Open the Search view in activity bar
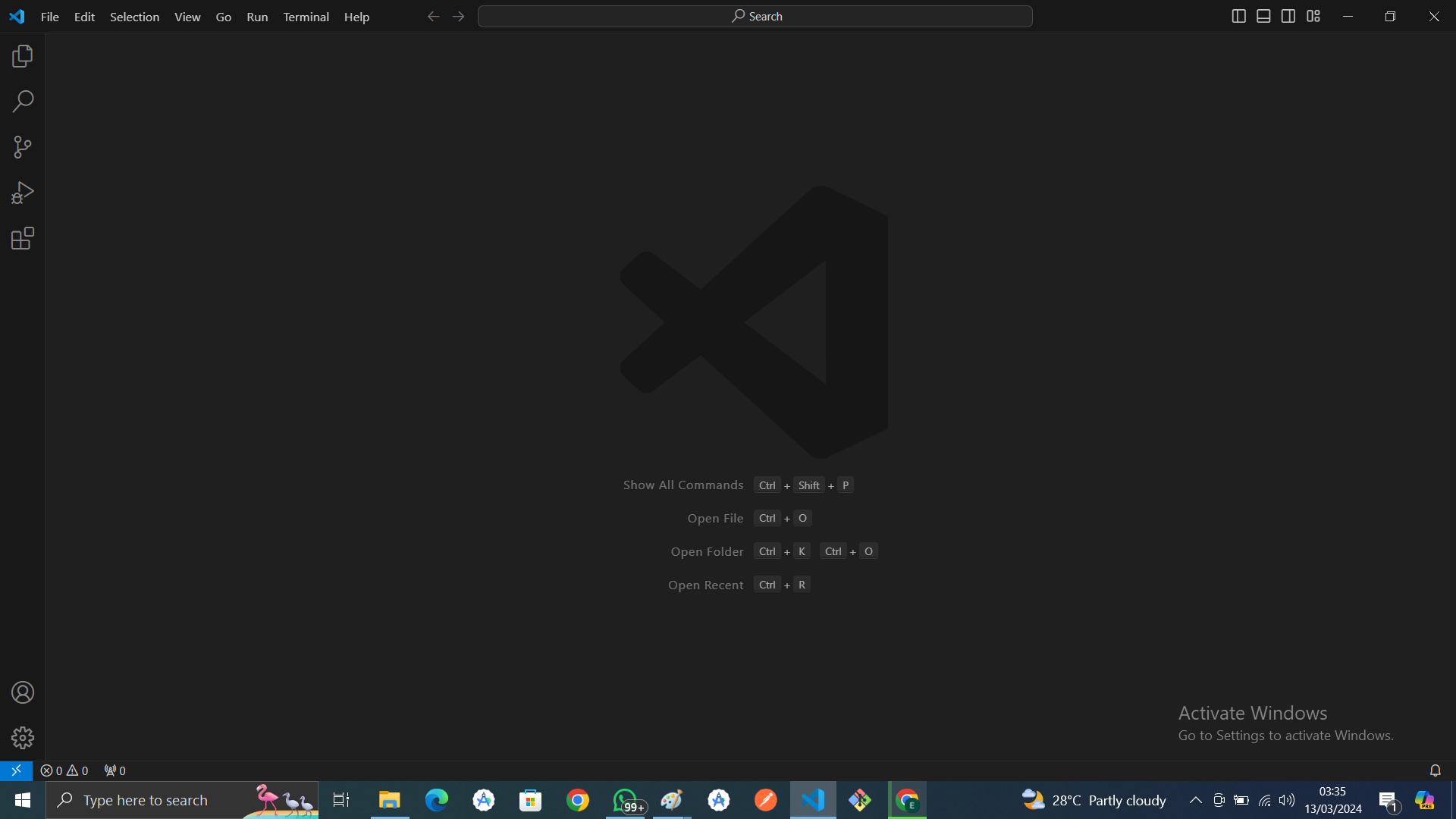The width and height of the screenshot is (1456, 819). point(23,102)
